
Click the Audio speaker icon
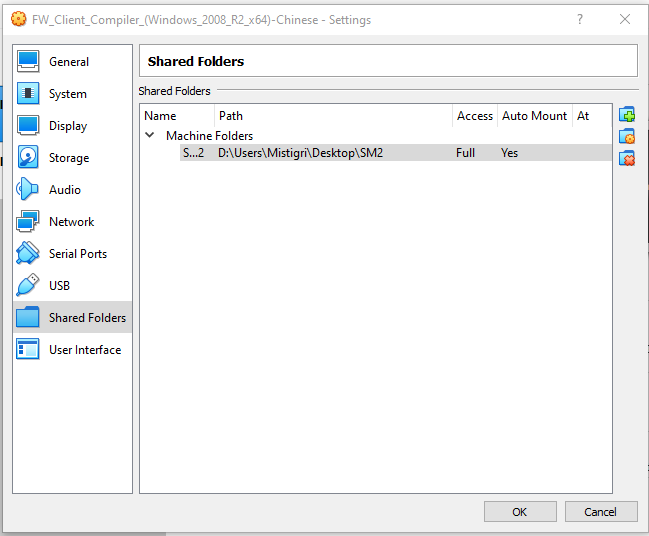(x=28, y=189)
